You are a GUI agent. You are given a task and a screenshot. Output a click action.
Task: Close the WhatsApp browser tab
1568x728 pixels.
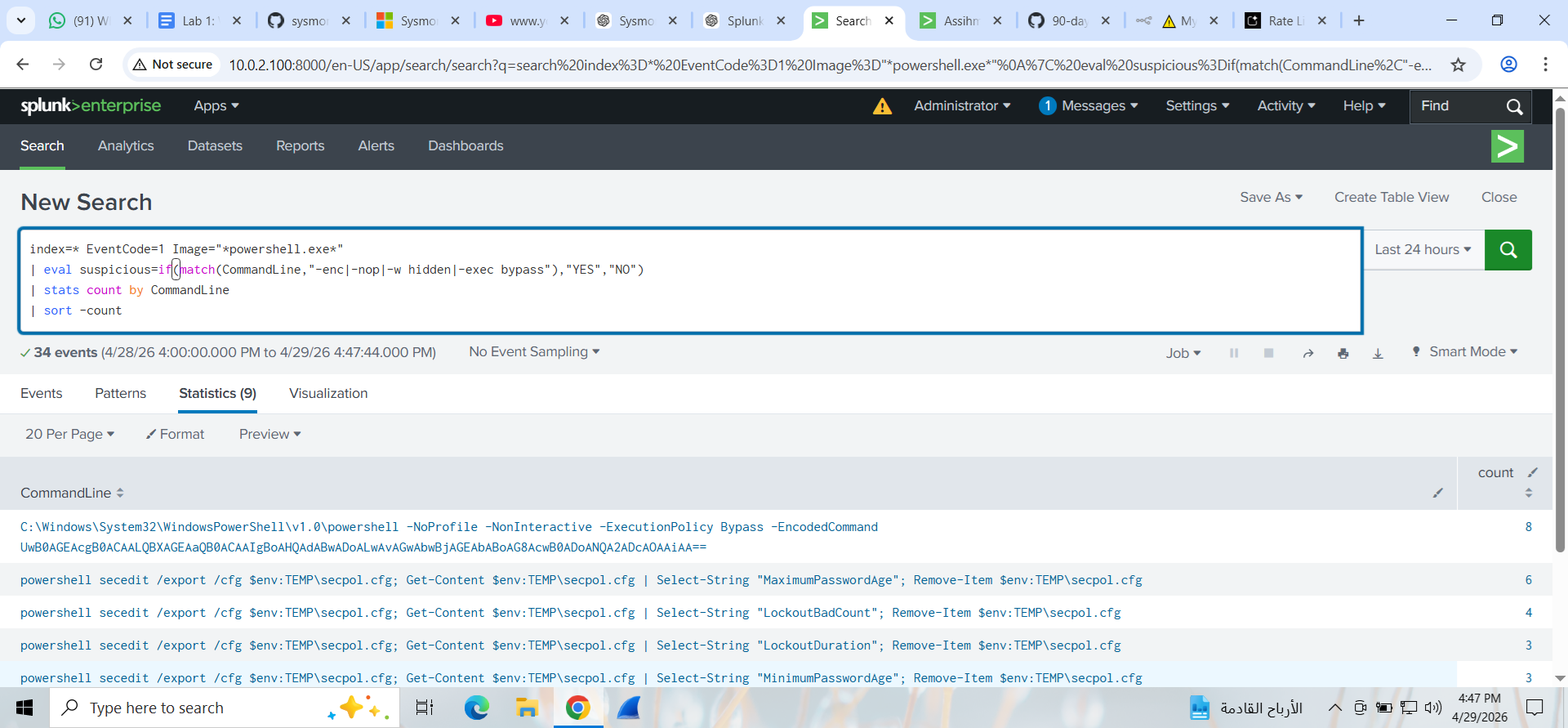click(127, 20)
